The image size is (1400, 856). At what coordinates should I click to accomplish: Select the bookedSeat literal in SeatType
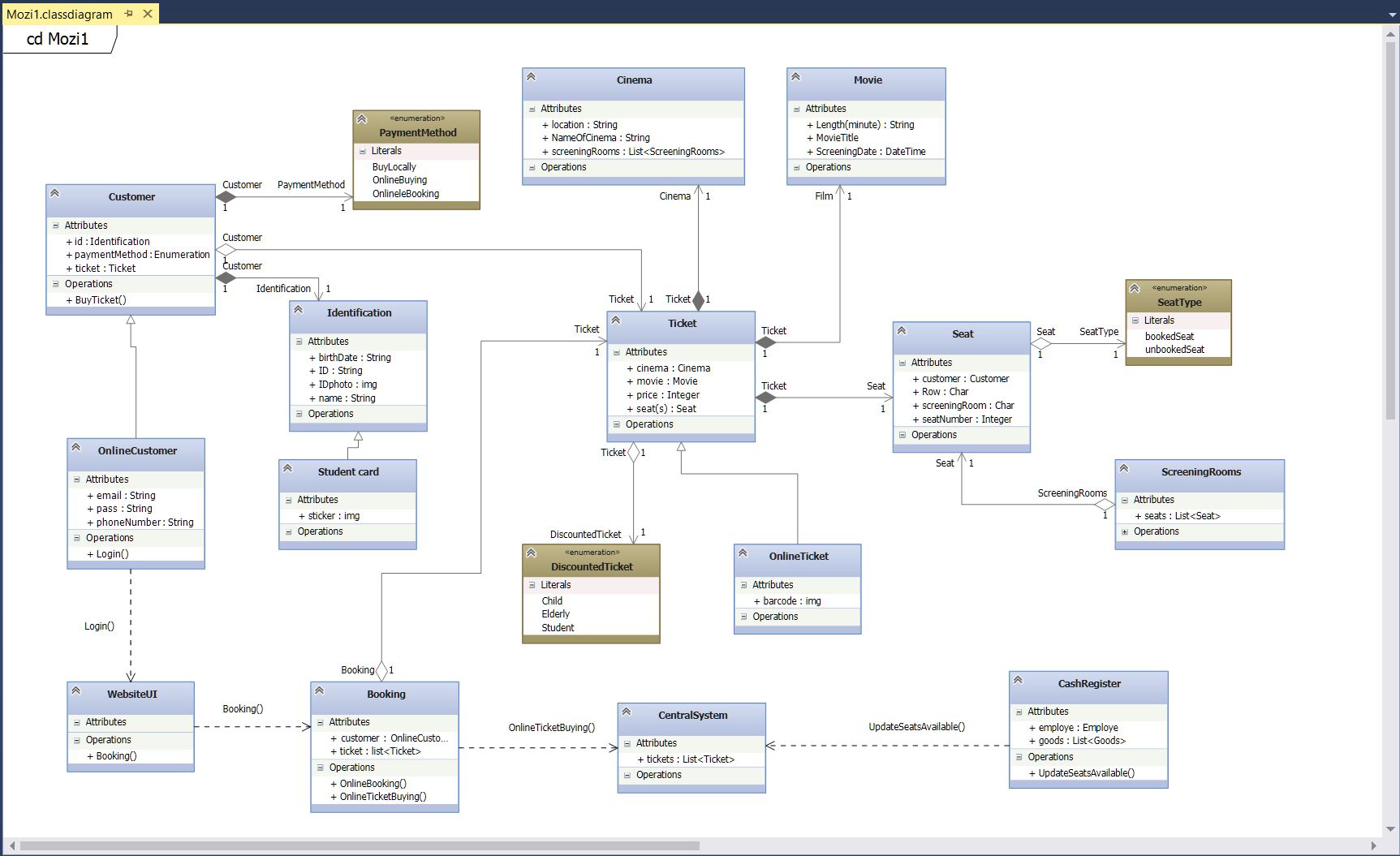tap(1169, 335)
